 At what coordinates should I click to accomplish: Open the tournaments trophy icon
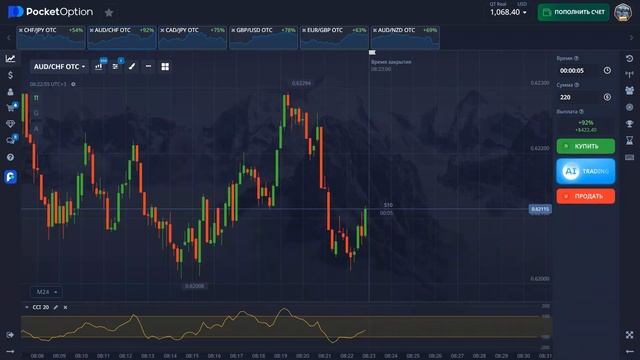pyautogui.click(x=629, y=124)
